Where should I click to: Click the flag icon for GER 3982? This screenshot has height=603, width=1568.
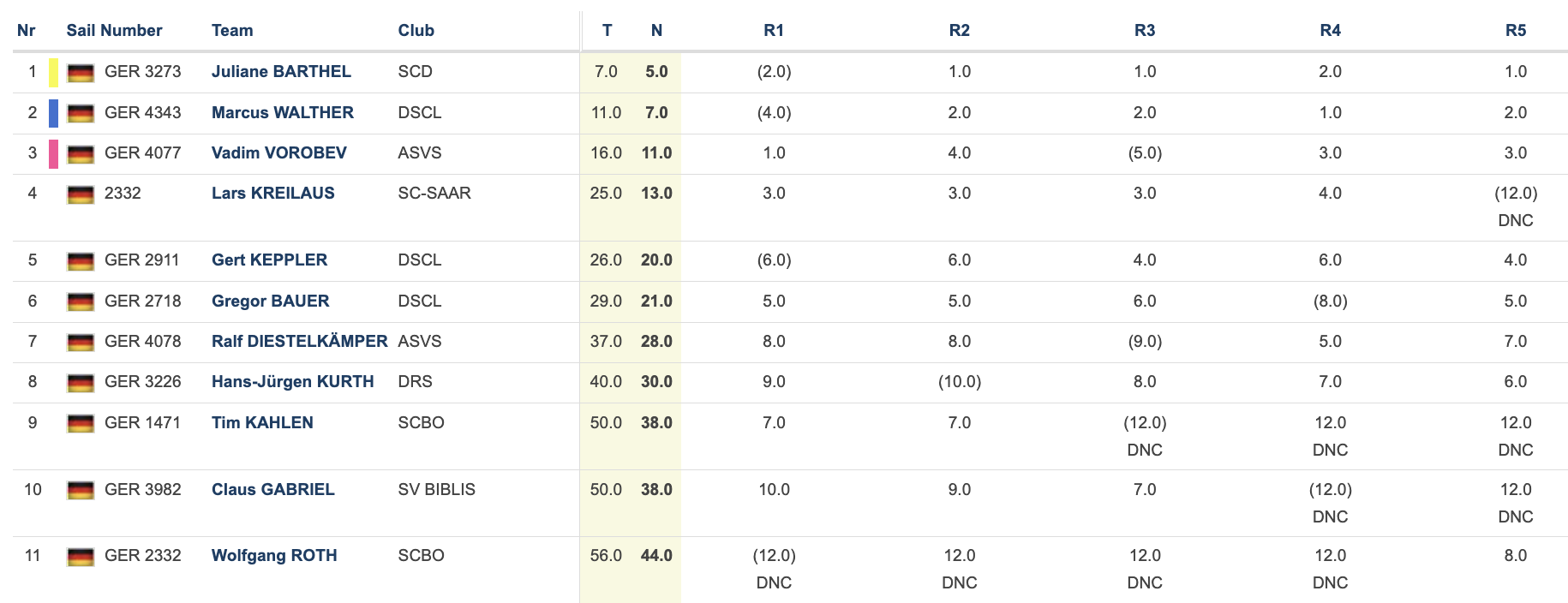tap(81, 490)
